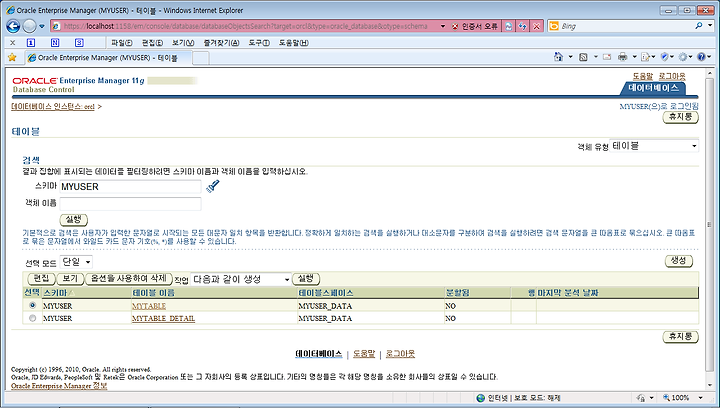Click the Print icon

(623, 57)
